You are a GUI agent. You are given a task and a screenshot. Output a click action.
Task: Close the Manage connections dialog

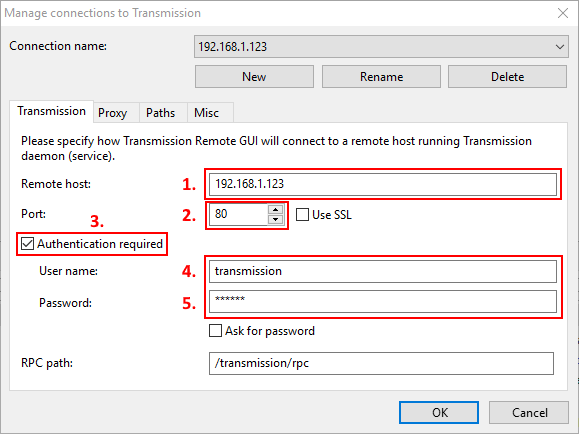[x=562, y=13]
